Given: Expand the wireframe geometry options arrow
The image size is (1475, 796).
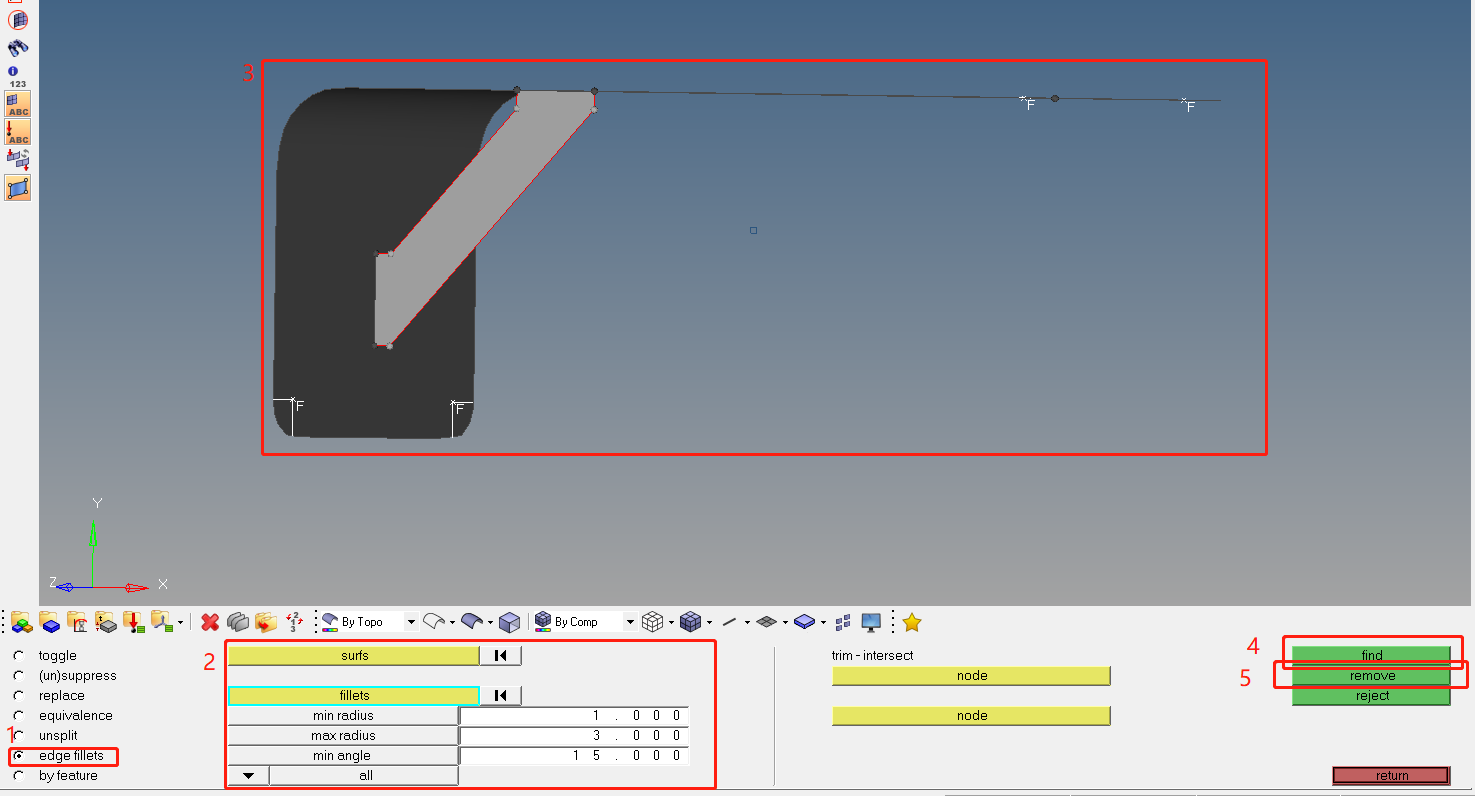Looking at the screenshot, I should point(452,622).
